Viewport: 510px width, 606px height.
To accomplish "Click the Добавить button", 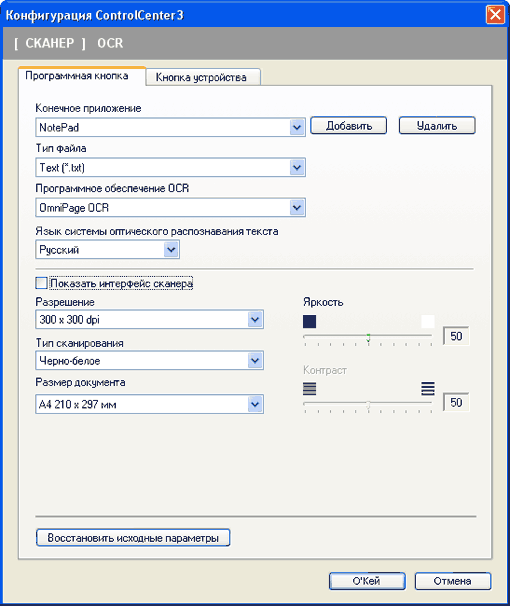I will (x=348, y=126).
